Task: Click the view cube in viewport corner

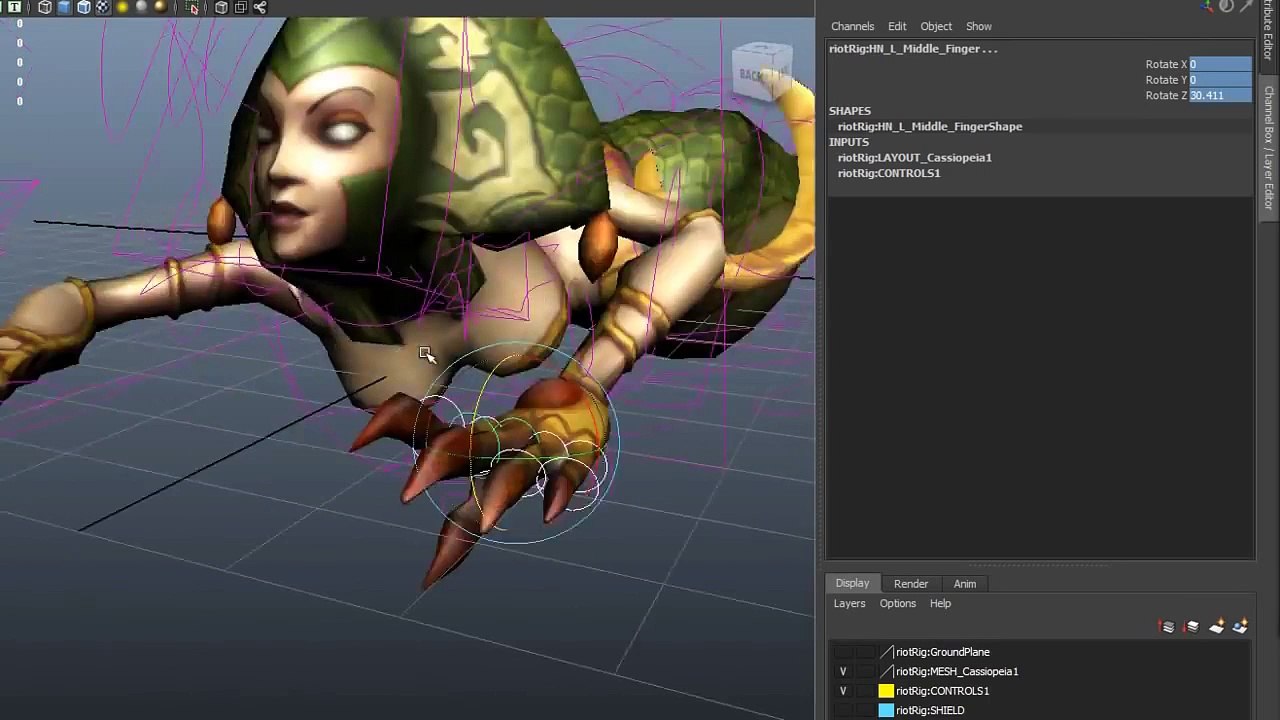Action: point(762,72)
